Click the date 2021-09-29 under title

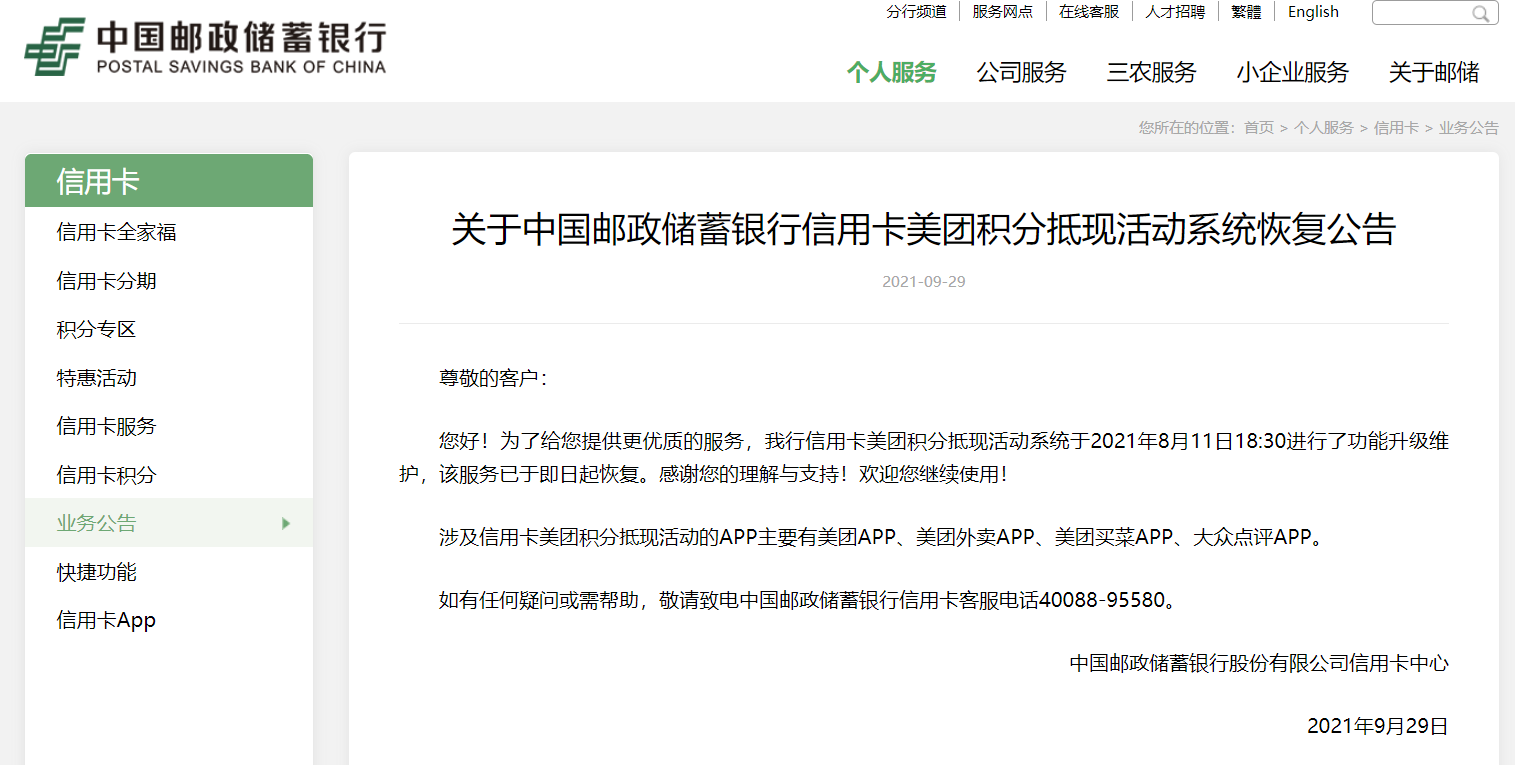[923, 282]
